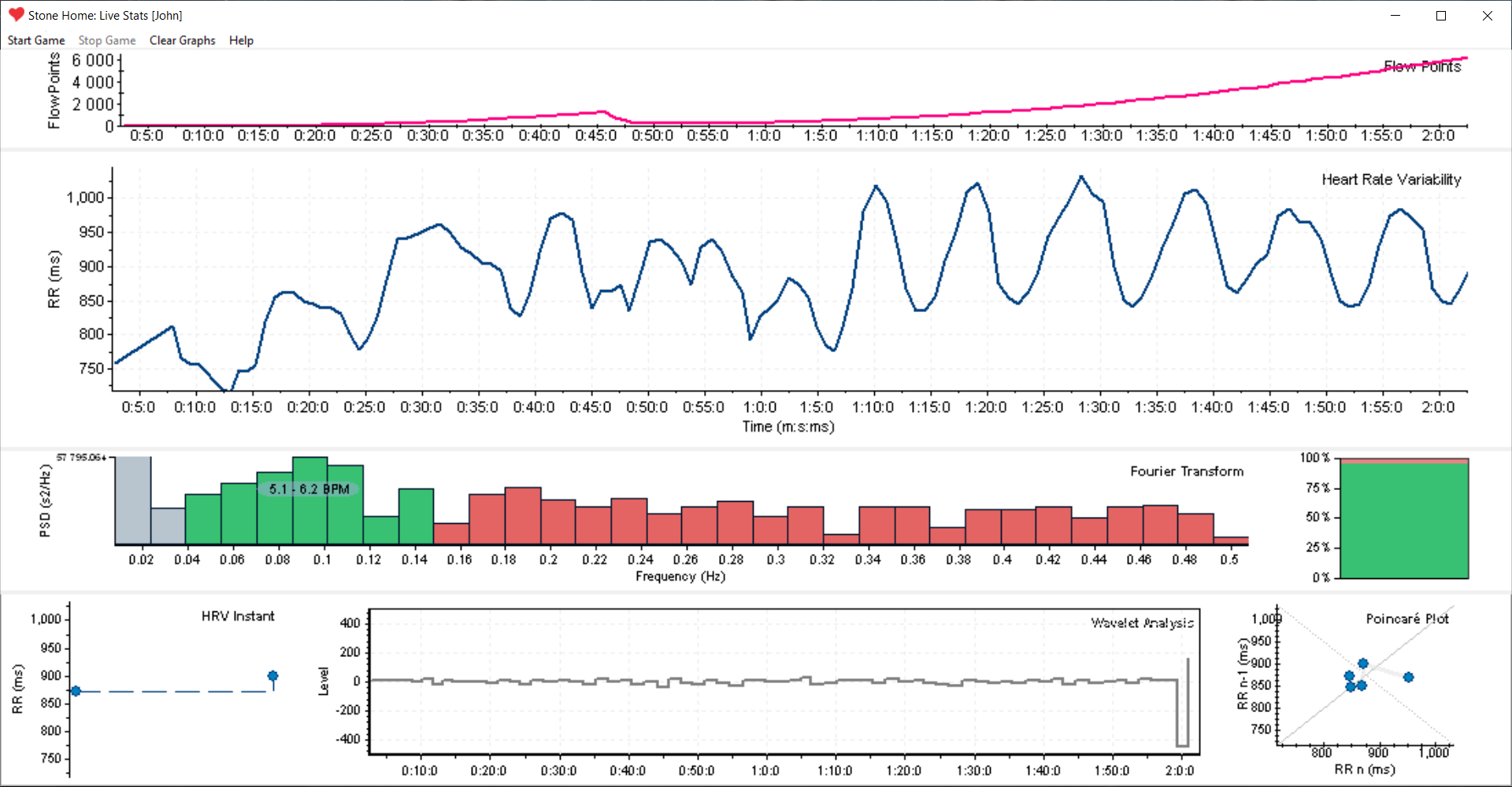Click the red heart app icon

(16, 15)
